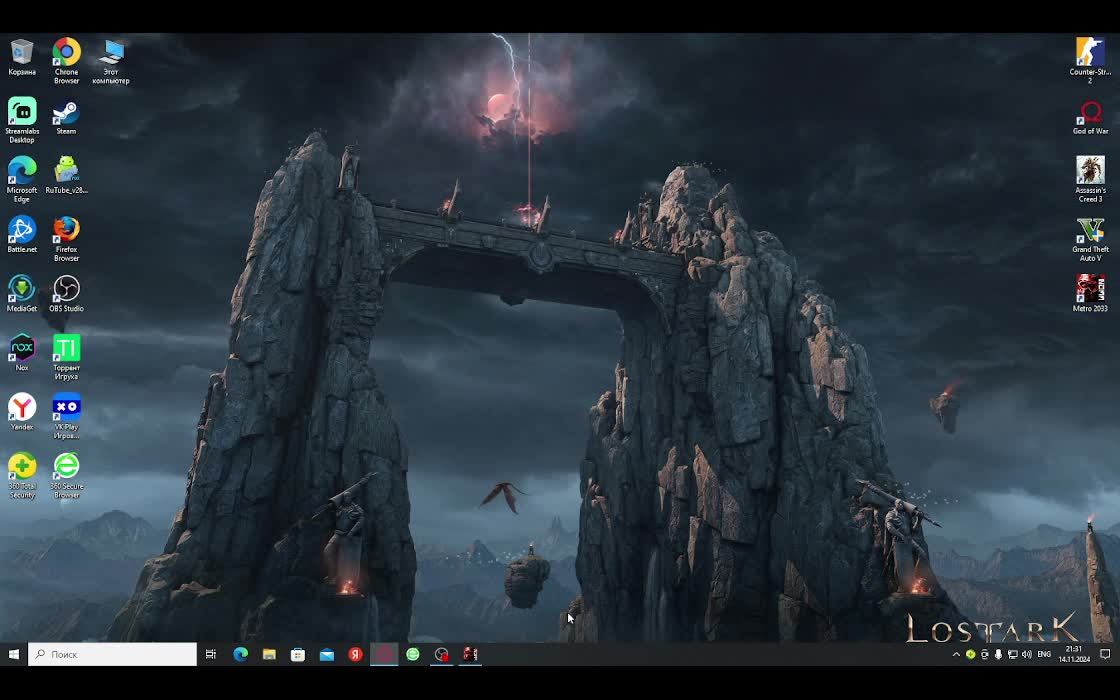Select the VK Play game center icon
The image size is (1120, 700).
coord(66,416)
